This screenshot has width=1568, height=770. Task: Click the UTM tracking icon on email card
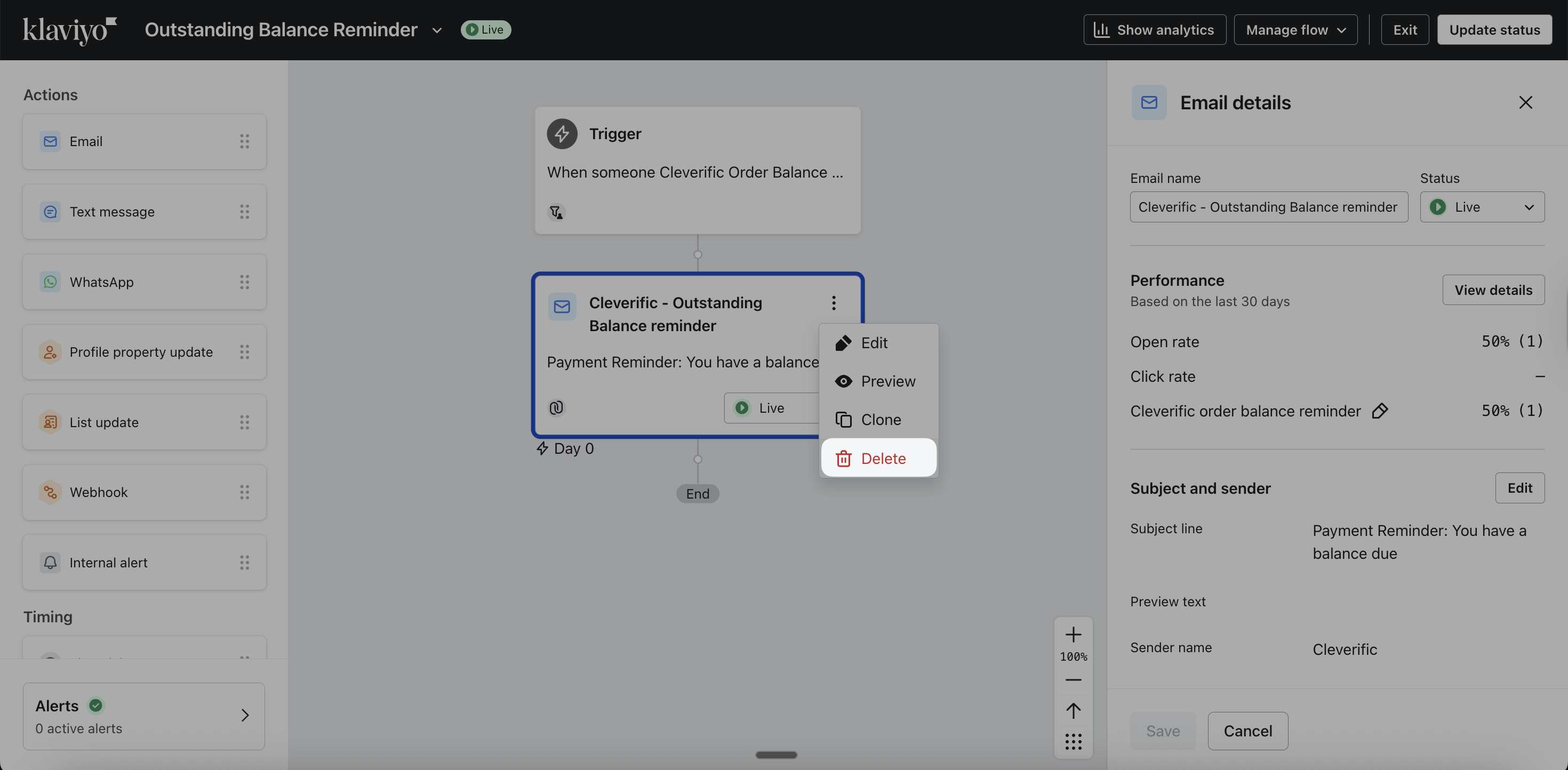[x=556, y=407]
